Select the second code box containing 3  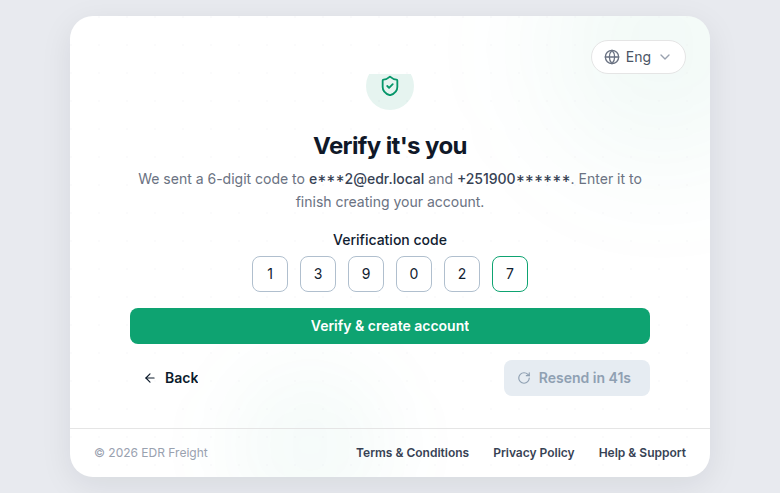point(318,274)
